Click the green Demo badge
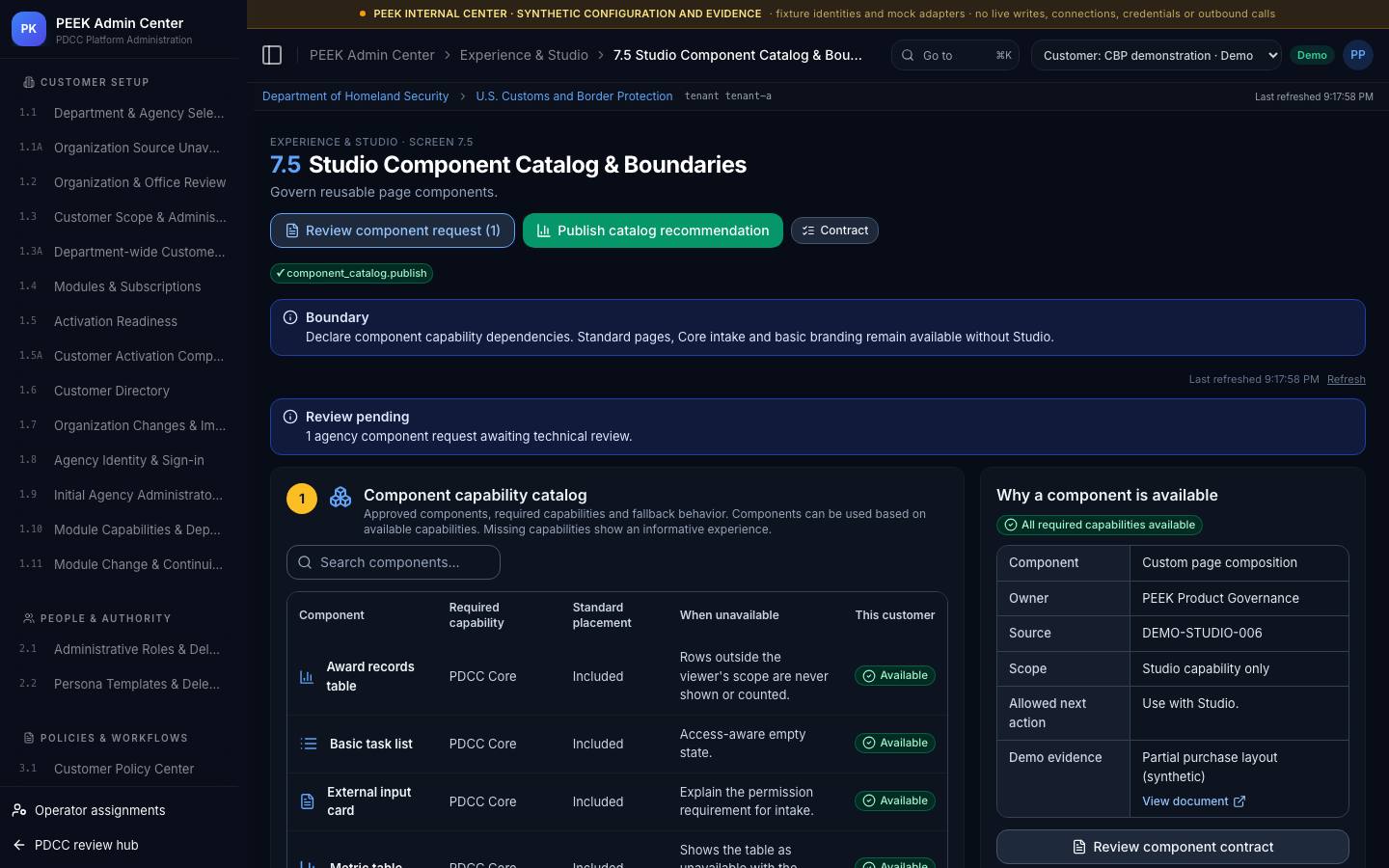Screen dimensions: 1389x868 pos(1312,55)
